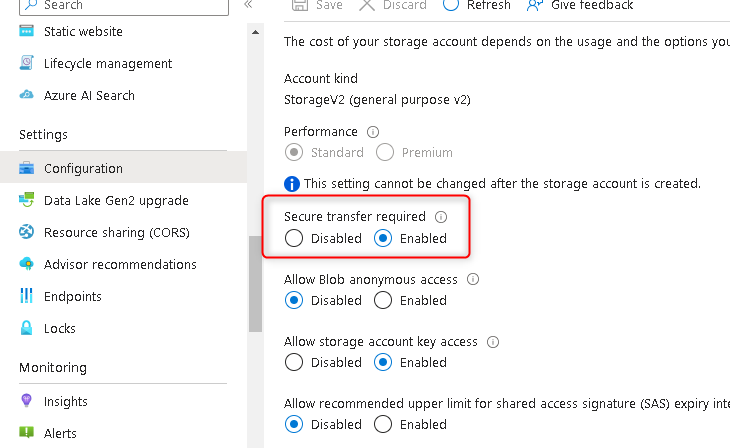Click the info icon beside Performance
This screenshot has height=448, width=730.
click(x=373, y=132)
